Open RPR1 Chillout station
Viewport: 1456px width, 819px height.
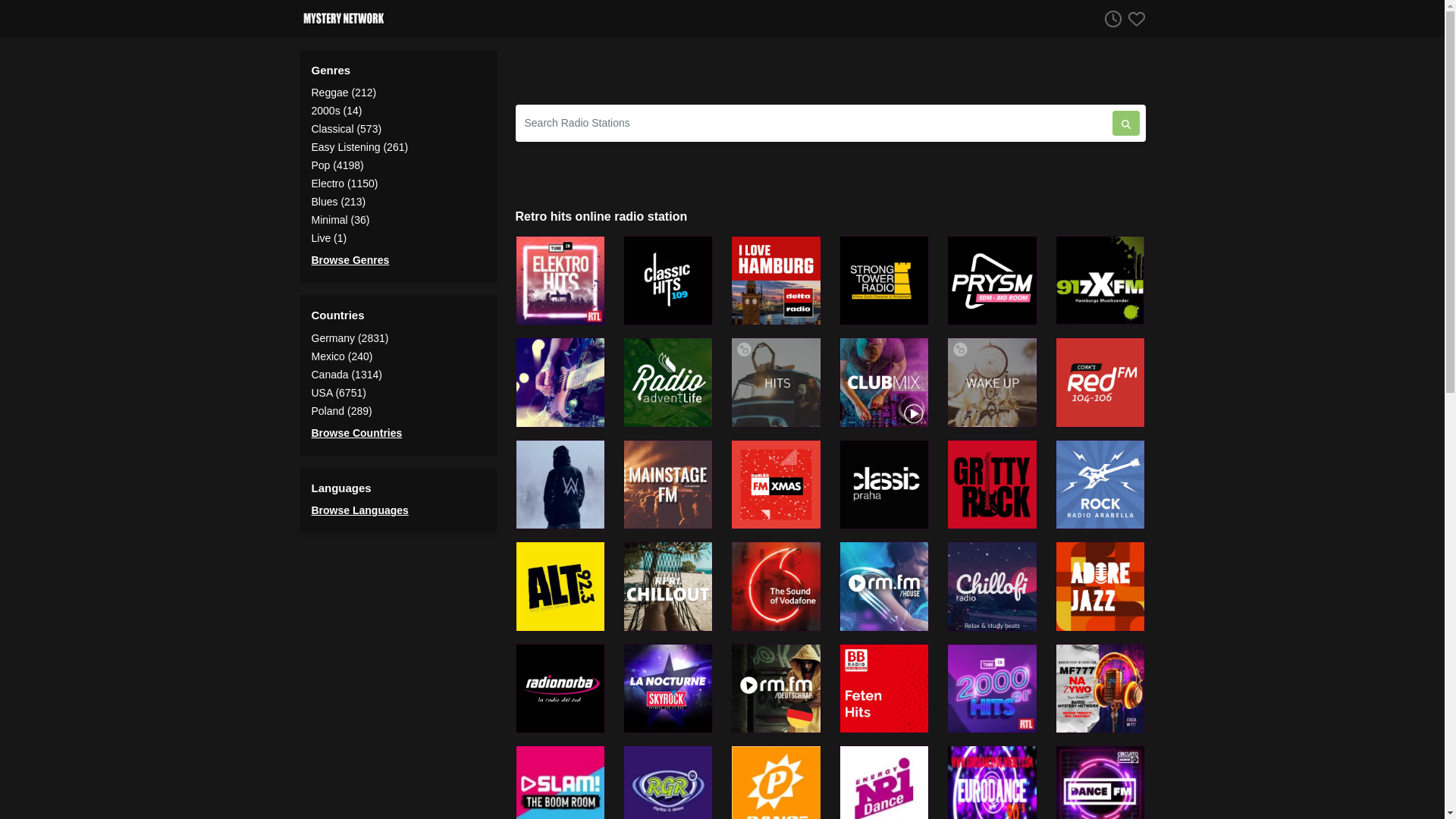668,586
